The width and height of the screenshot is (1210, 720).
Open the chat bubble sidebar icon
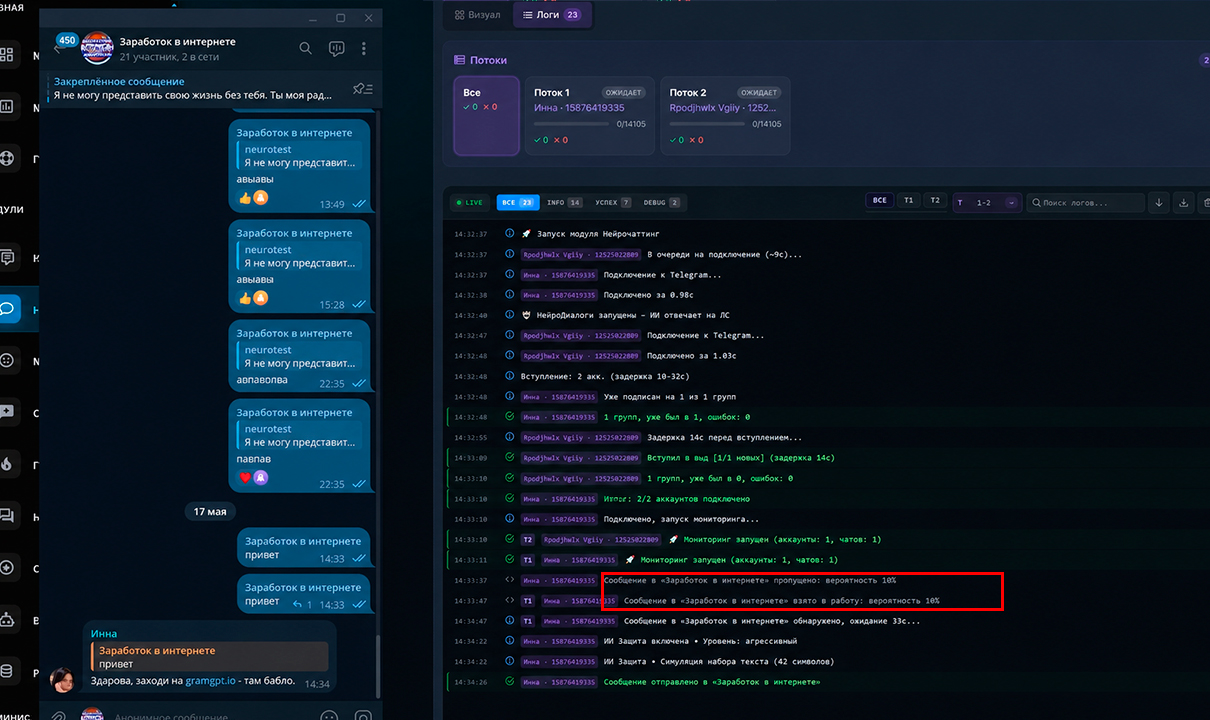point(7,307)
